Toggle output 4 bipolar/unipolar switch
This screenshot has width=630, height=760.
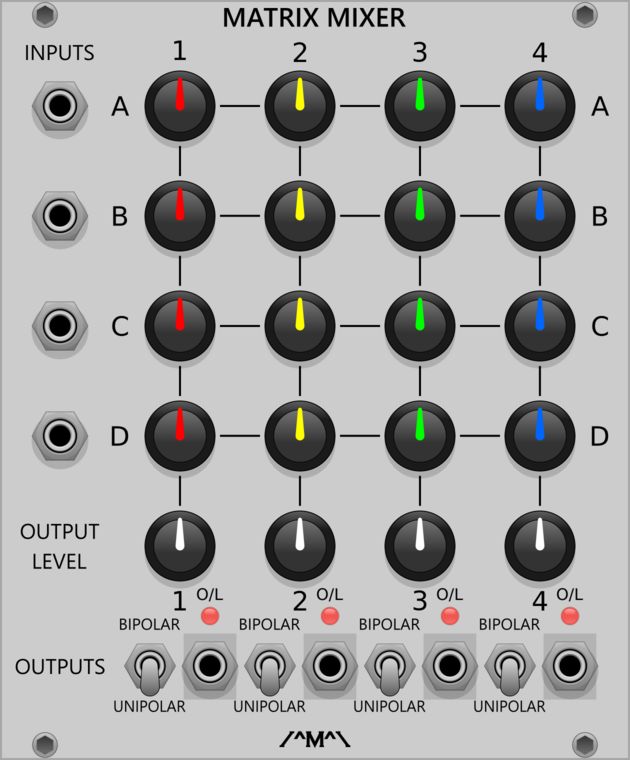510,669
